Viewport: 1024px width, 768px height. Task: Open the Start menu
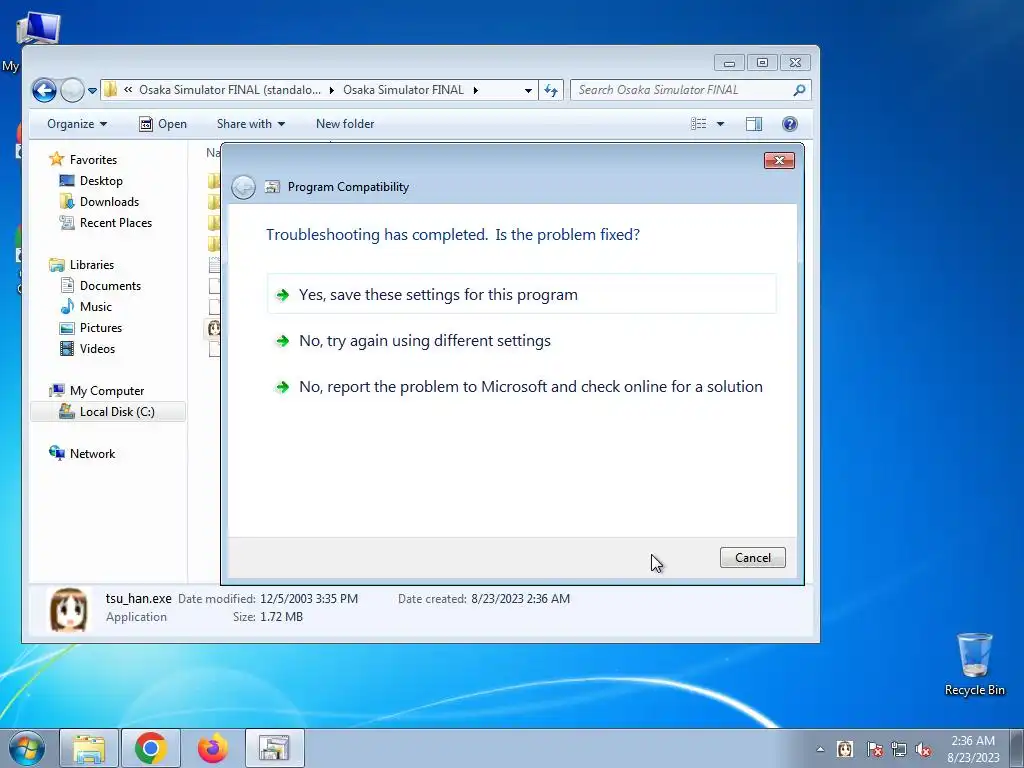click(26, 748)
